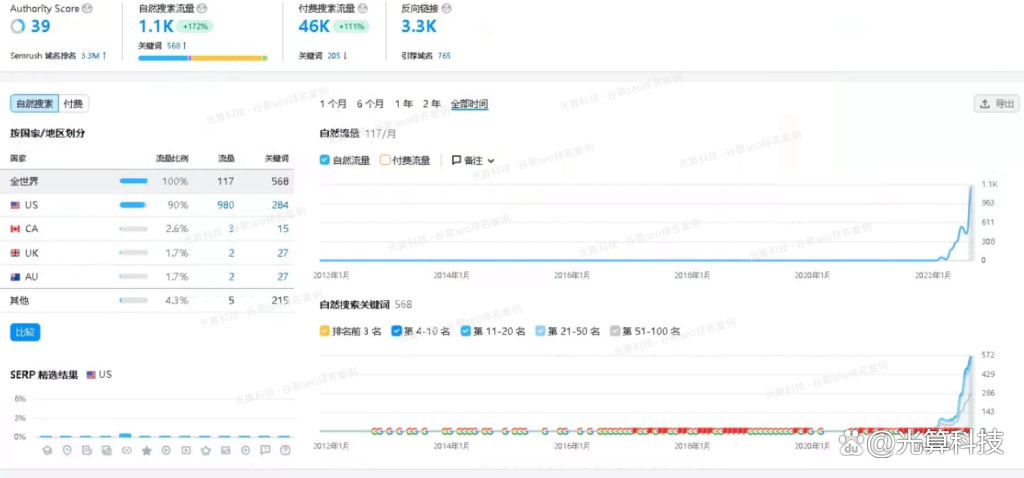Screen dimensions: 1024x478
Task: Click the sitelinks bar in the SERP chart
Action: click(x=125, y=435)
